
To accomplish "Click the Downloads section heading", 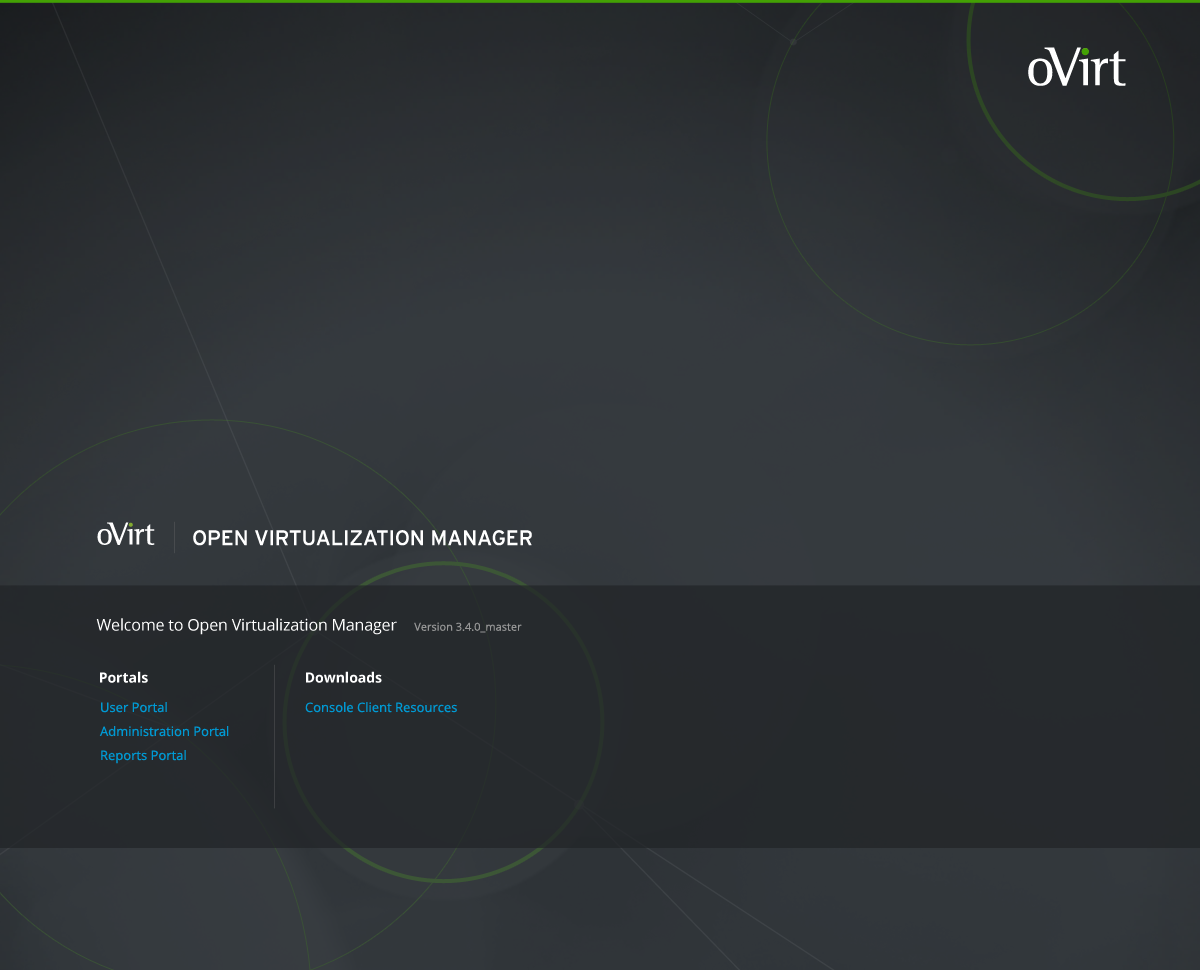I will tap(343, 677).
